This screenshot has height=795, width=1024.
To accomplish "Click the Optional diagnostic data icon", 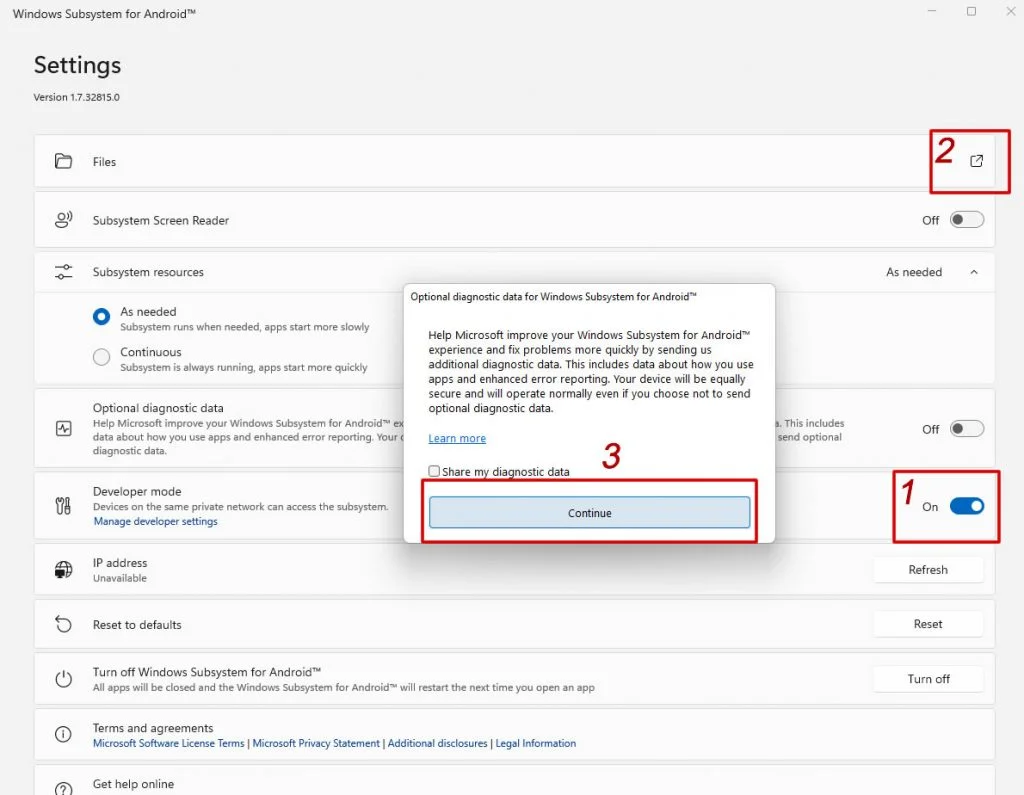I will coord(63,429).
